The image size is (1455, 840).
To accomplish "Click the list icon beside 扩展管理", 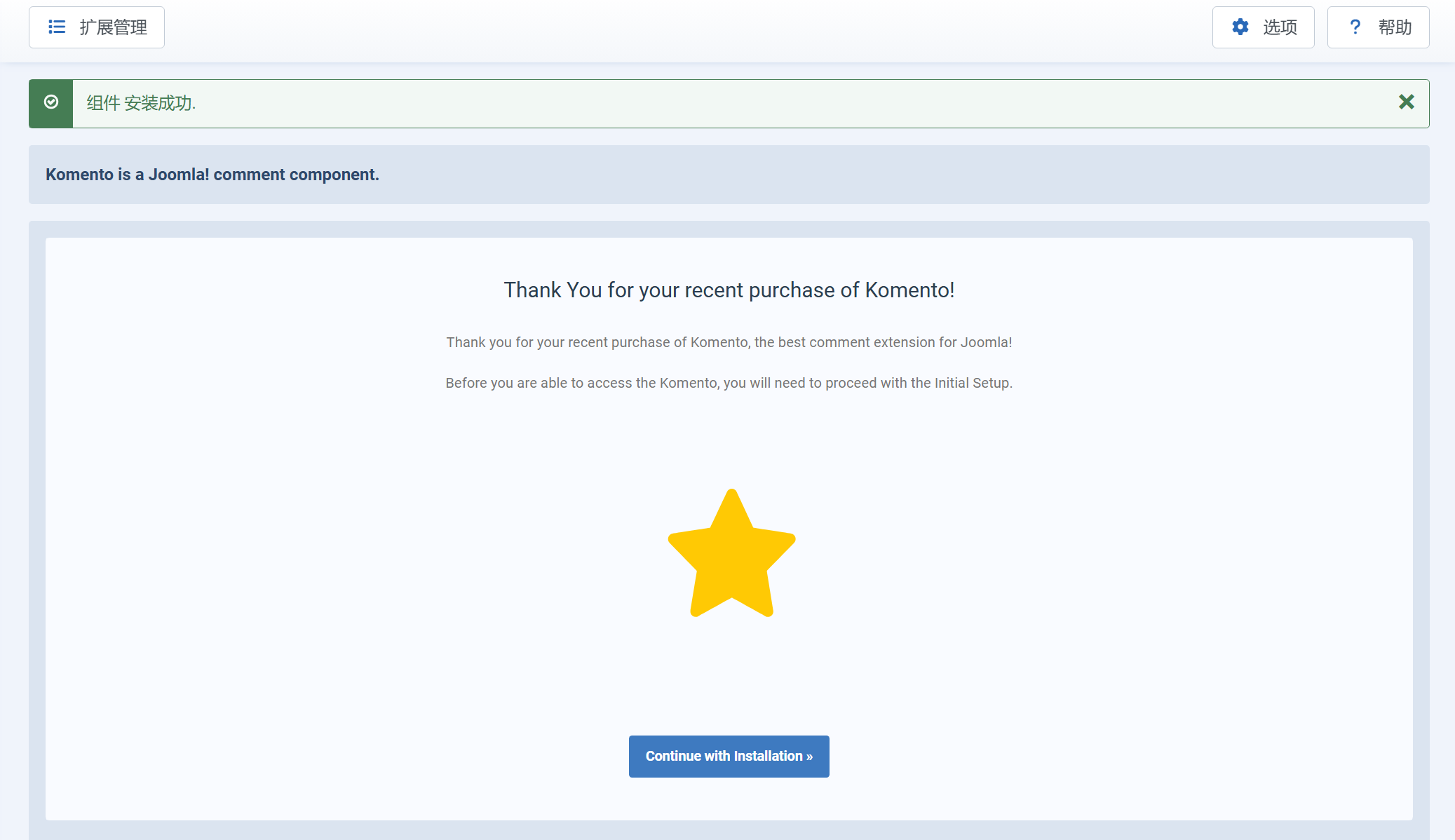I will tap(57, 27).
